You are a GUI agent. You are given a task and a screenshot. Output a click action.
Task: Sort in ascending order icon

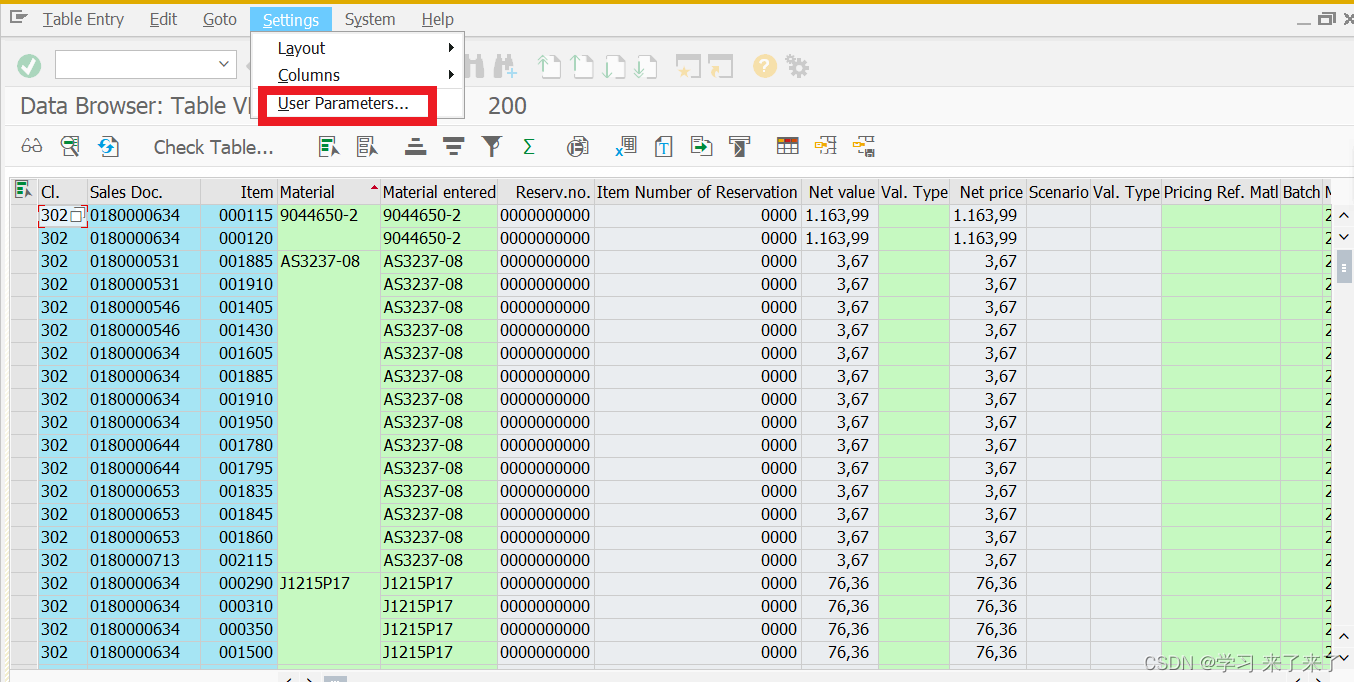tap(416, 147)
